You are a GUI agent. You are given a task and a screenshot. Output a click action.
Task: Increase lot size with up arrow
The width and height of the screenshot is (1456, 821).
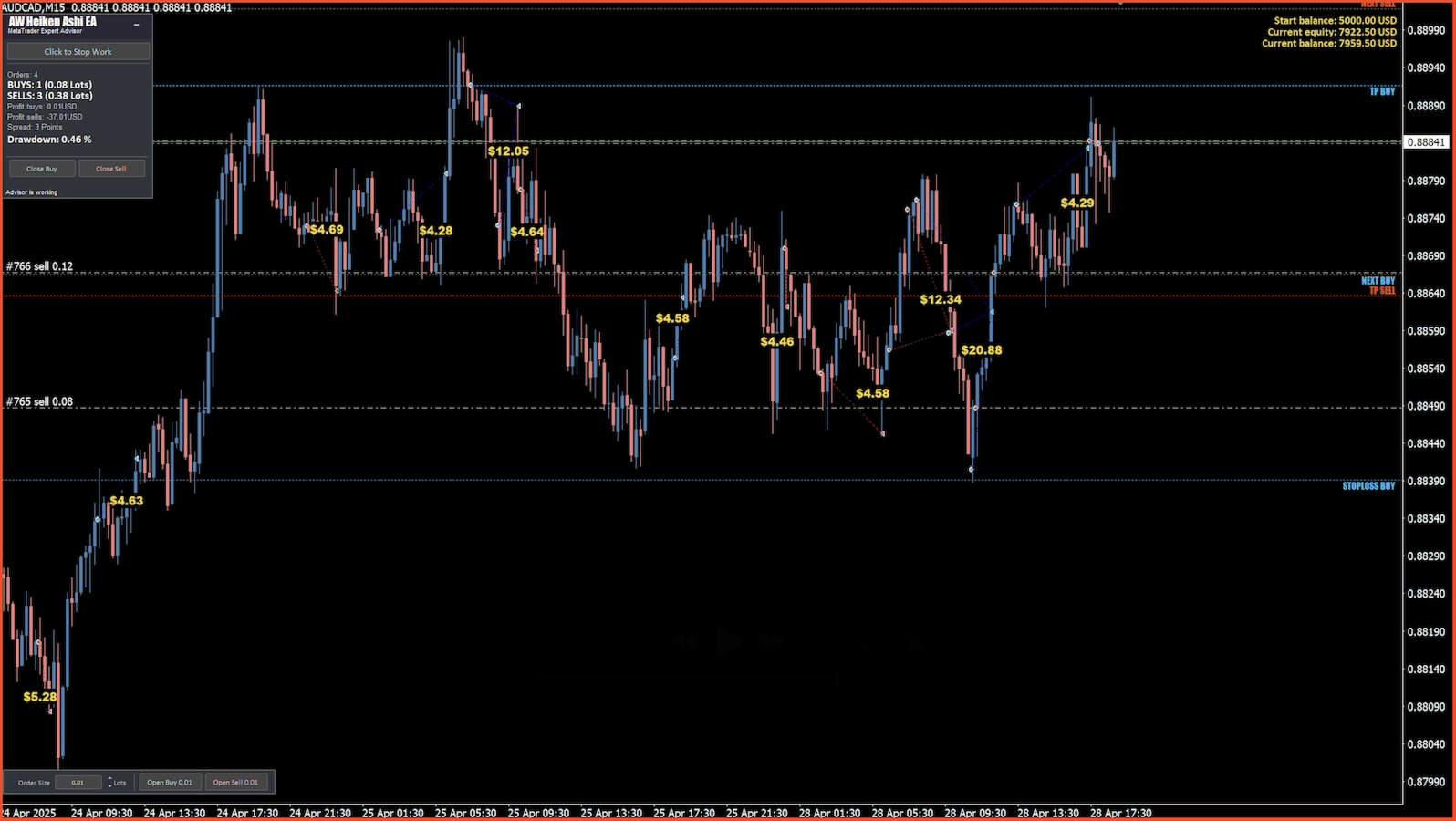tap(109, 779)
